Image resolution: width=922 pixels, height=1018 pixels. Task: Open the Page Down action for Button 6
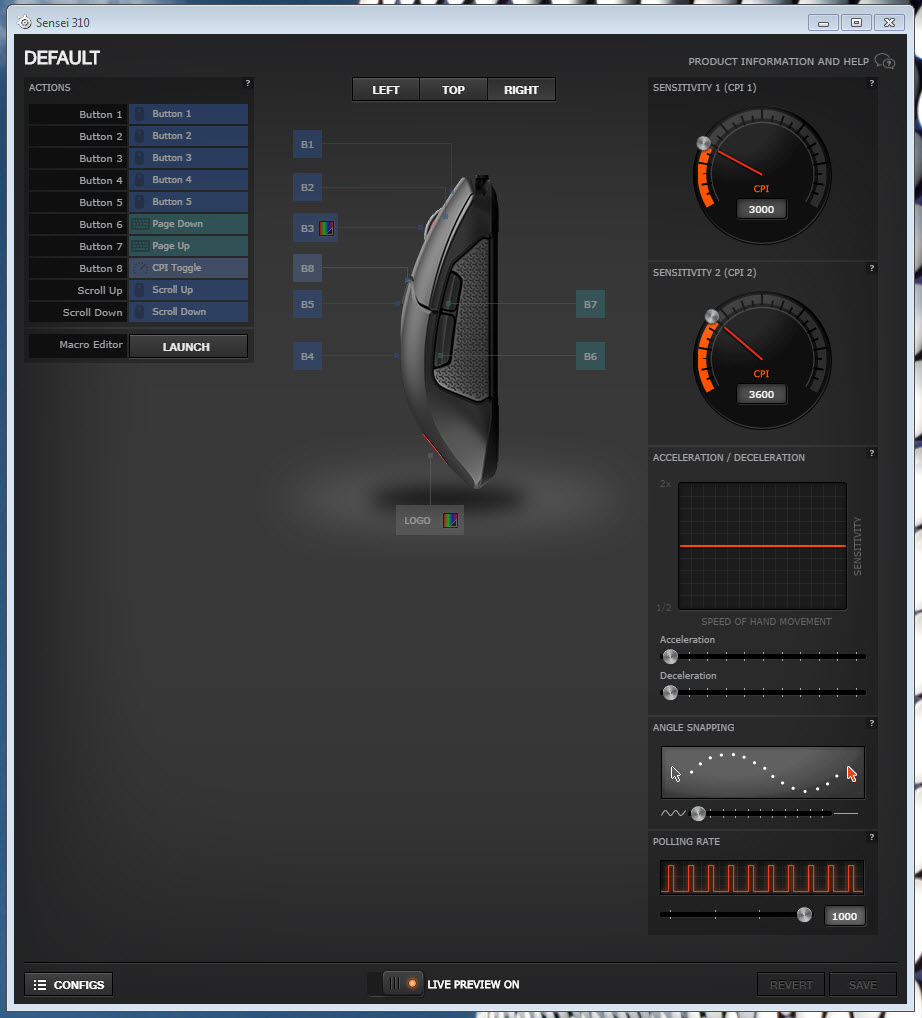[188, 224]
